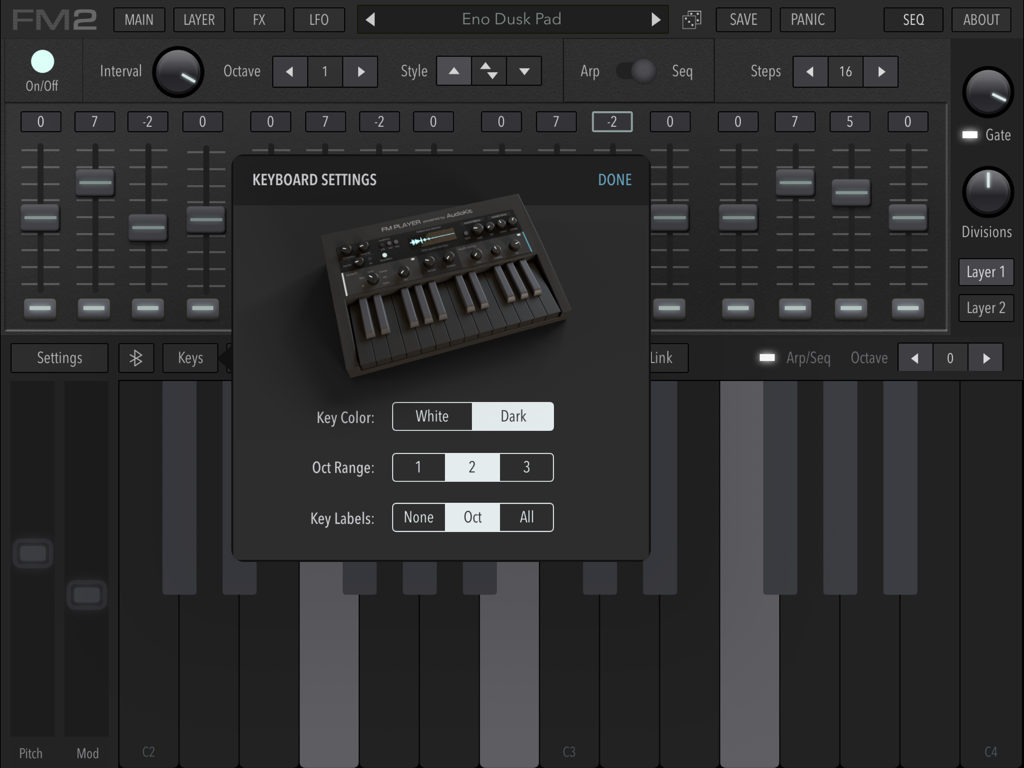Set Key Color to White
Viewport: 1024px width, 768px height.
[x=432, y=416]
